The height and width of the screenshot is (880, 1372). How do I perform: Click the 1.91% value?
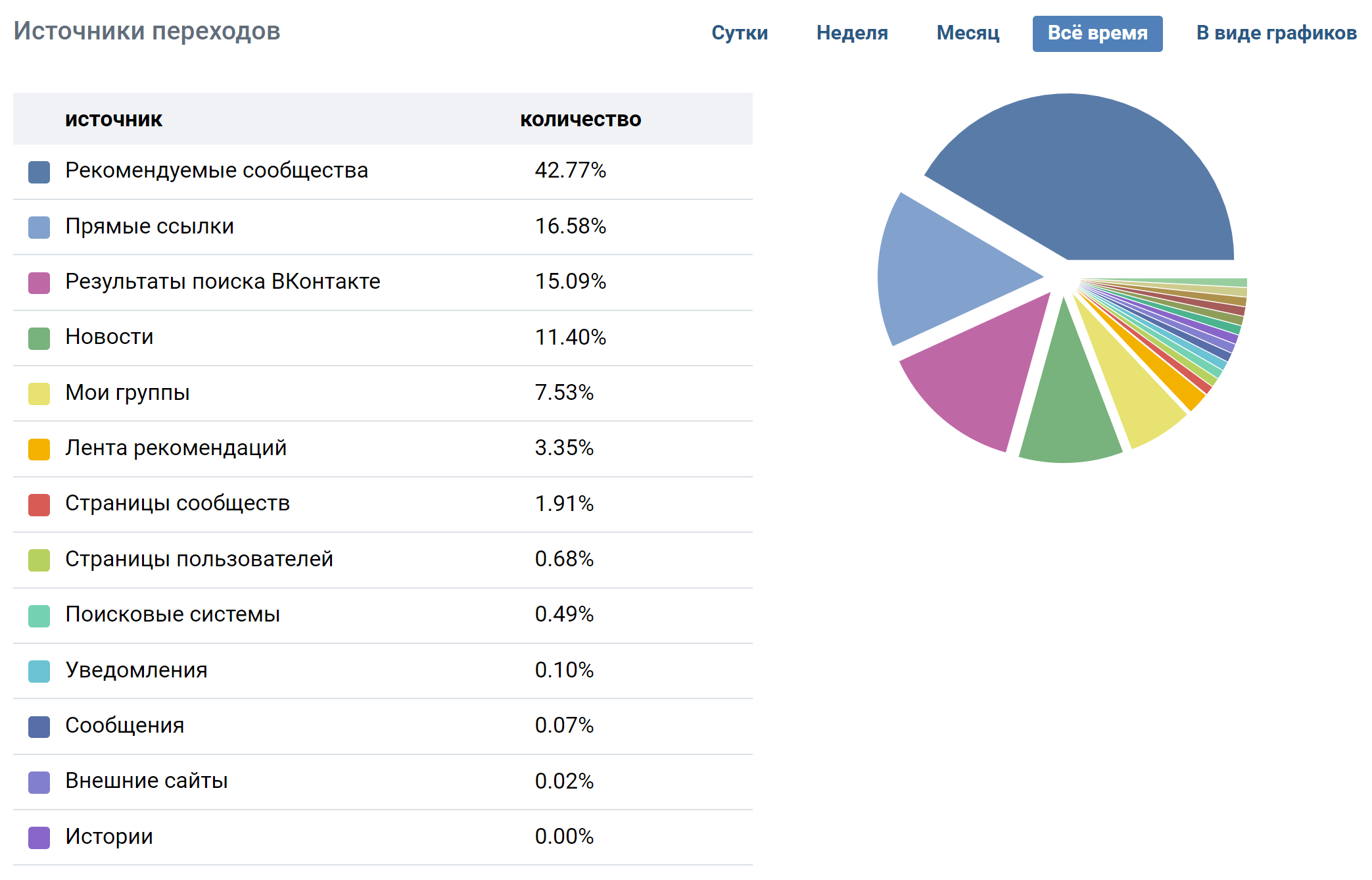(564, 504)
